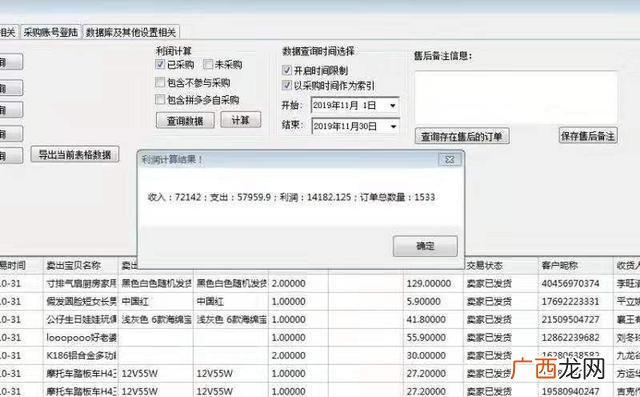This screenshot has height=397, width=640.
Task: Toggle the 已采购 checkbox
Action: tap(160, 64)
